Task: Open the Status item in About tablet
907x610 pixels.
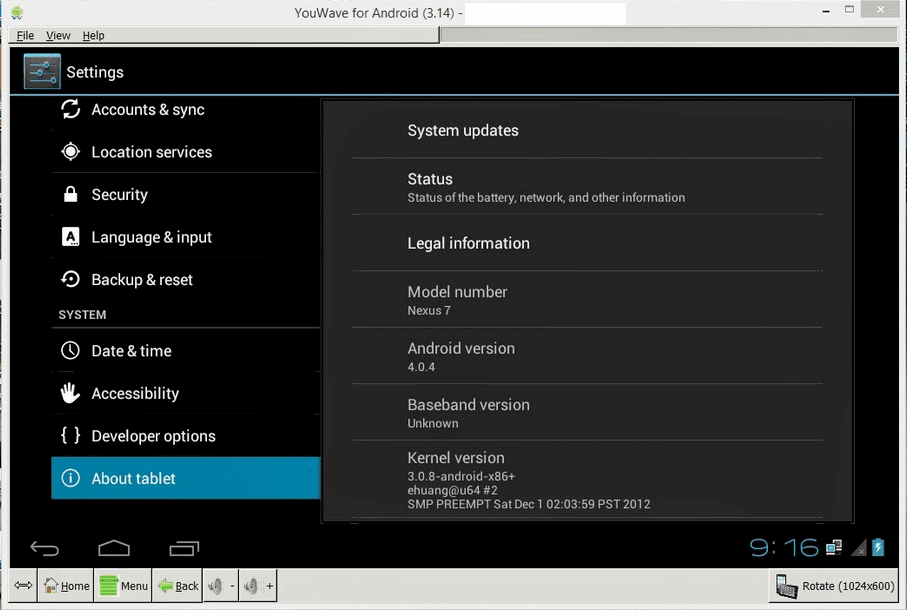Action: point(587,187)
